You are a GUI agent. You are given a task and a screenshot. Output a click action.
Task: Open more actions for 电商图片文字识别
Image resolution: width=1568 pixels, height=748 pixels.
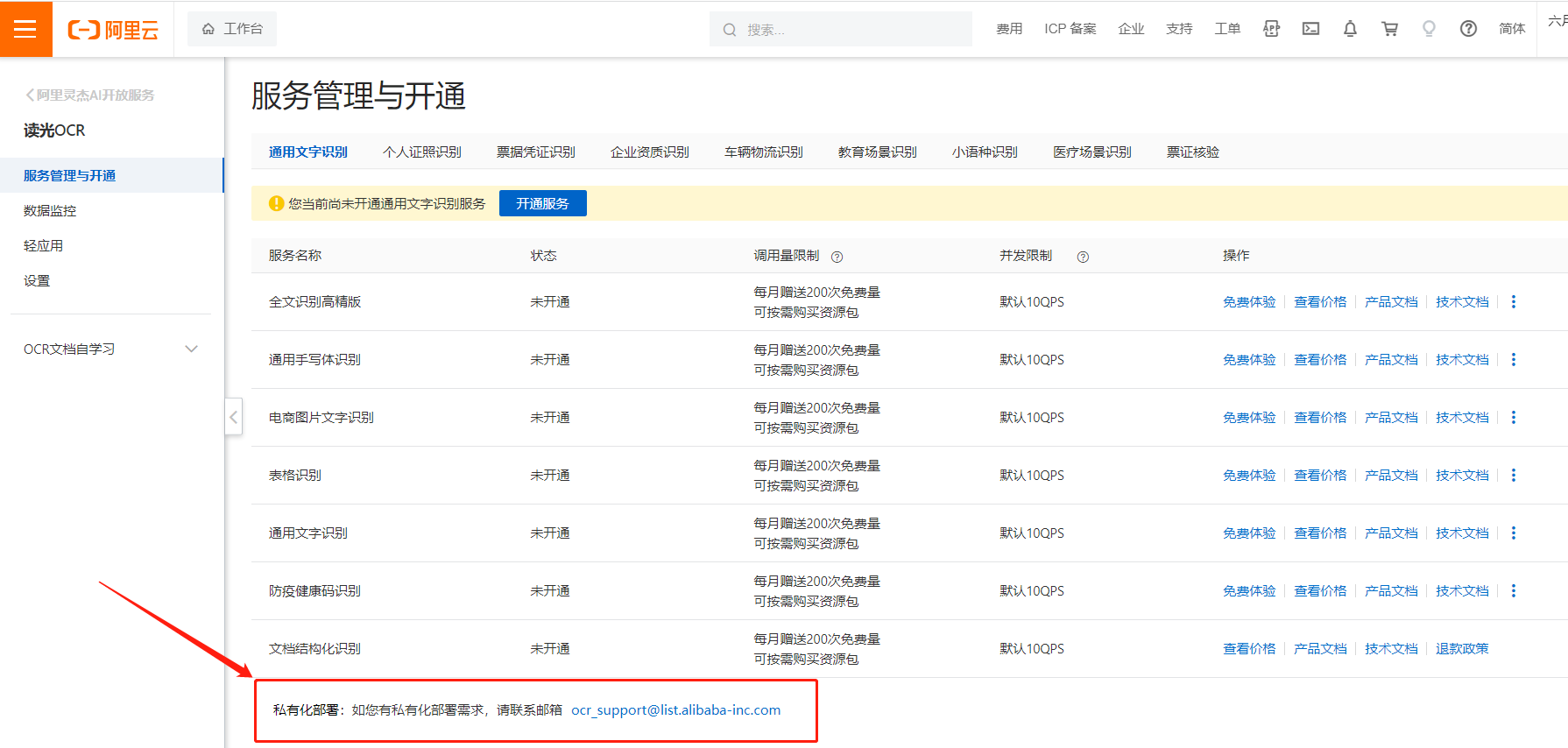1513,417
